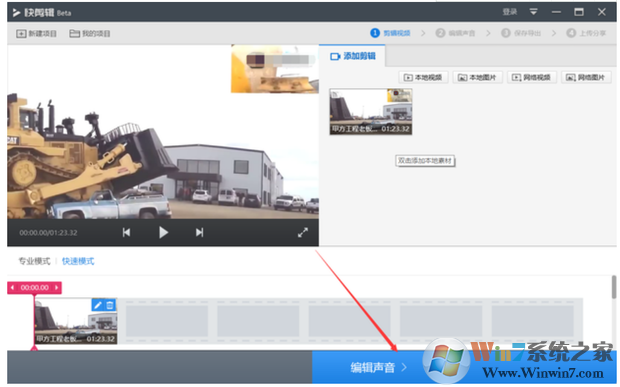Click the 00:00.00/01:23.32 playback time text

point(48,233)
